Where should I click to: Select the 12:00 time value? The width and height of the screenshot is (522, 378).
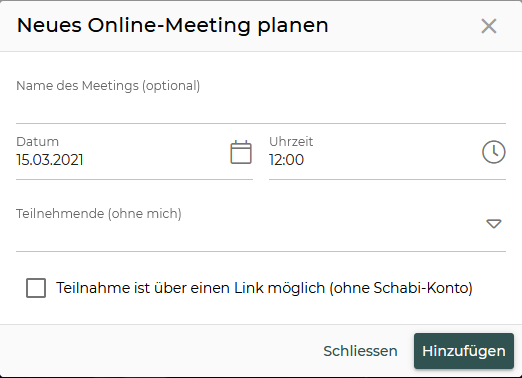pyautogui.click(x=286, y=160)
